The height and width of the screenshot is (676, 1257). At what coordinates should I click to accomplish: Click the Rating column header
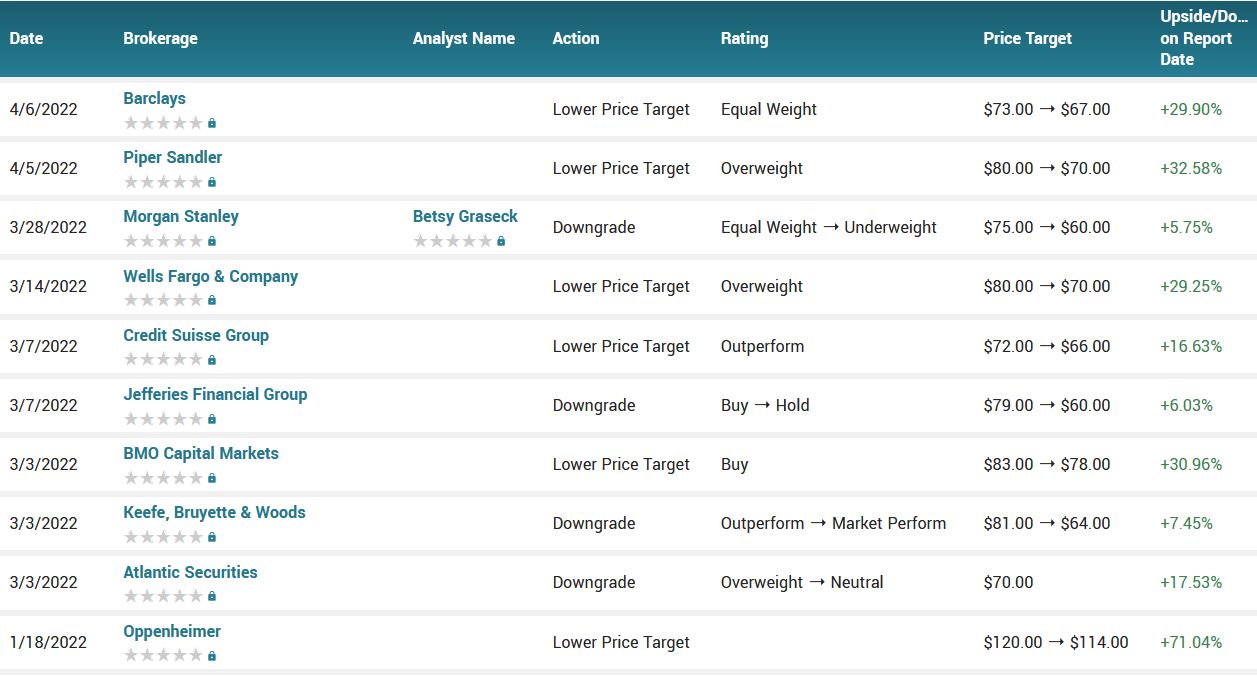click(x=745, y=38)
